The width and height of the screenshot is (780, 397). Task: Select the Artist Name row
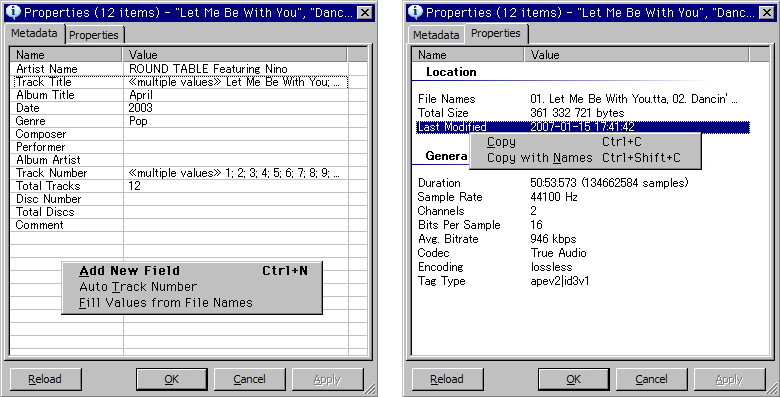[x=179, y=69]
